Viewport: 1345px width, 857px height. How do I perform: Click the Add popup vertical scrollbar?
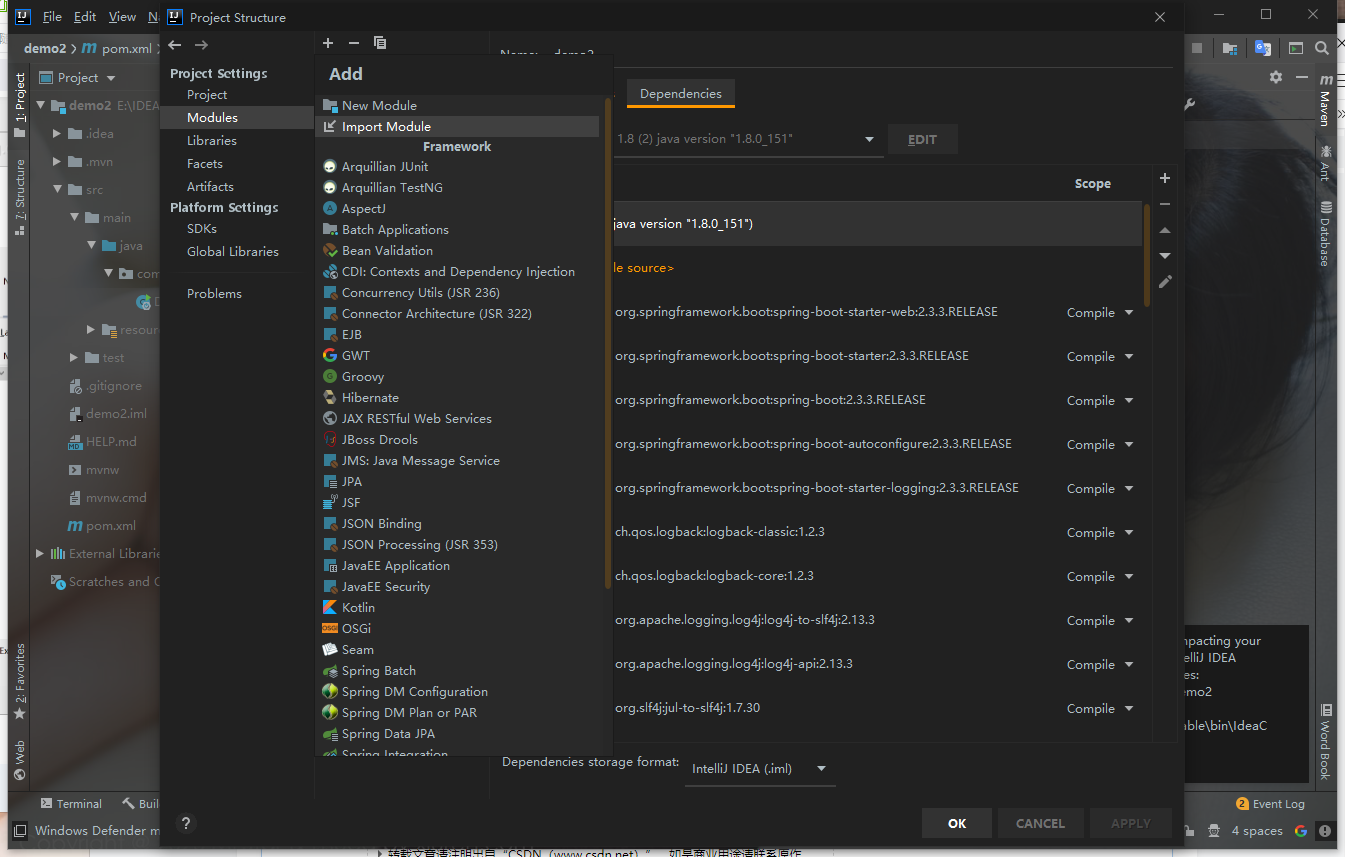[x=608, y=342]
